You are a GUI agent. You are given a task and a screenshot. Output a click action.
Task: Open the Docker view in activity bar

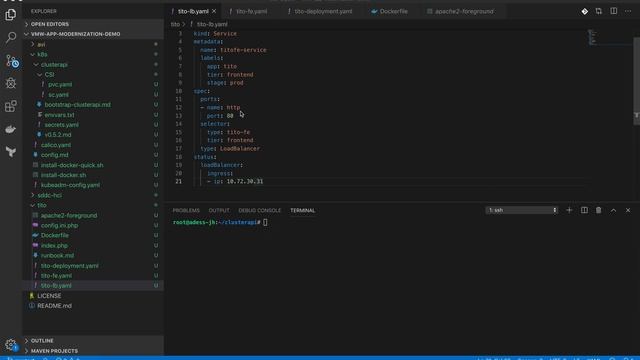[11, 129]
